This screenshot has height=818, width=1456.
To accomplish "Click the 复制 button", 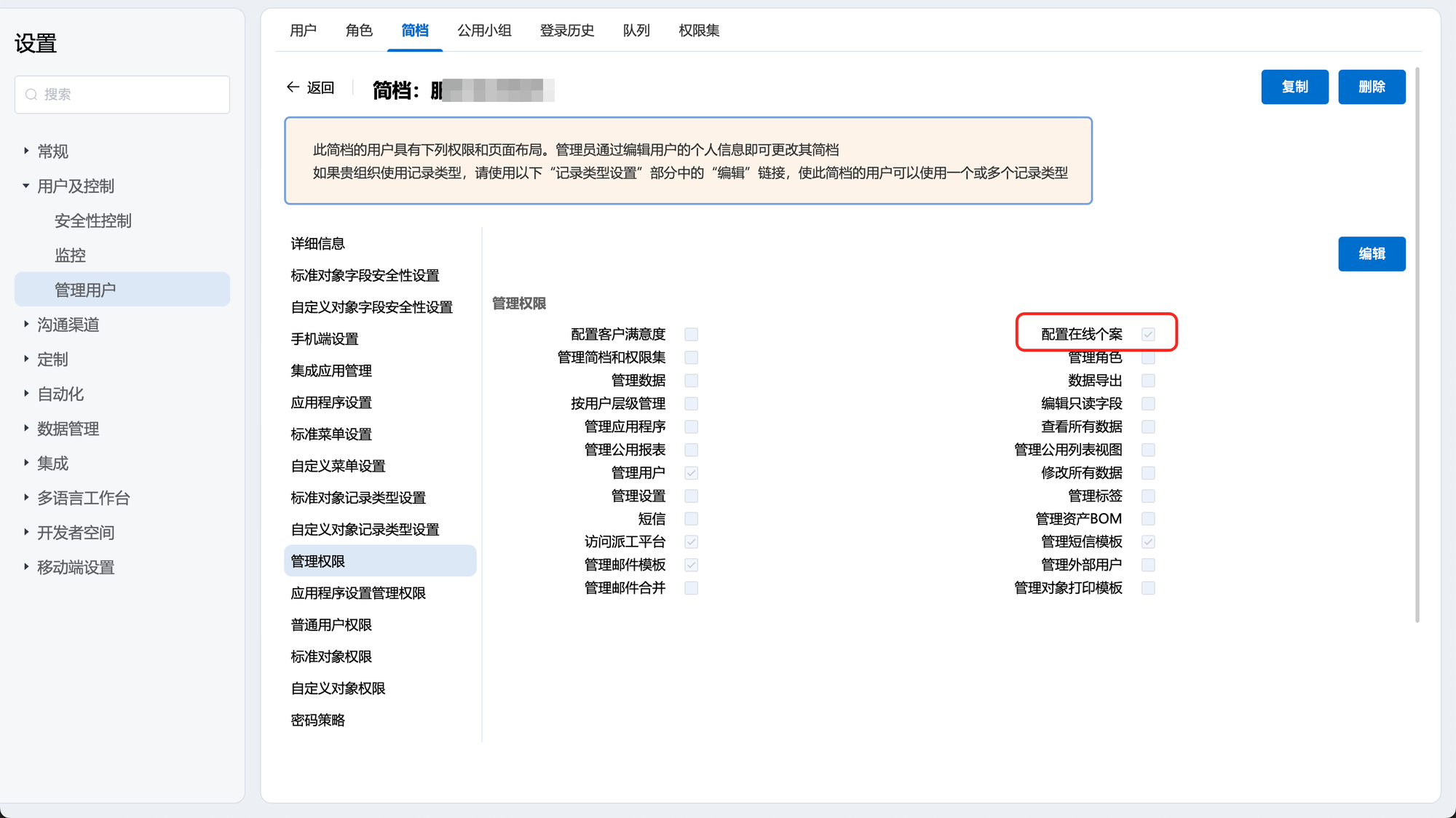I will (x=1294, y=87).
